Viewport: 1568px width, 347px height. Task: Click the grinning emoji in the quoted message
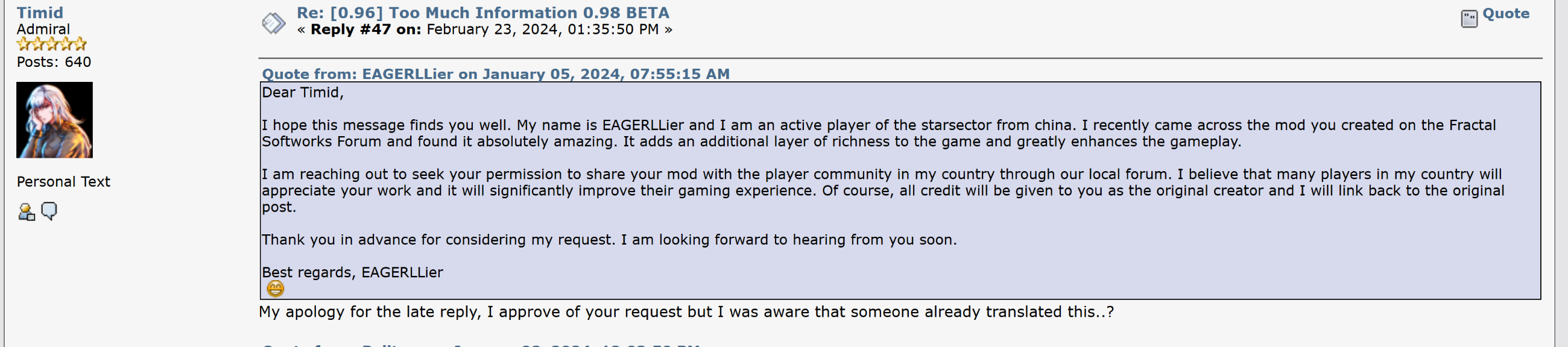pyautogui.click(x=275, y=289)
